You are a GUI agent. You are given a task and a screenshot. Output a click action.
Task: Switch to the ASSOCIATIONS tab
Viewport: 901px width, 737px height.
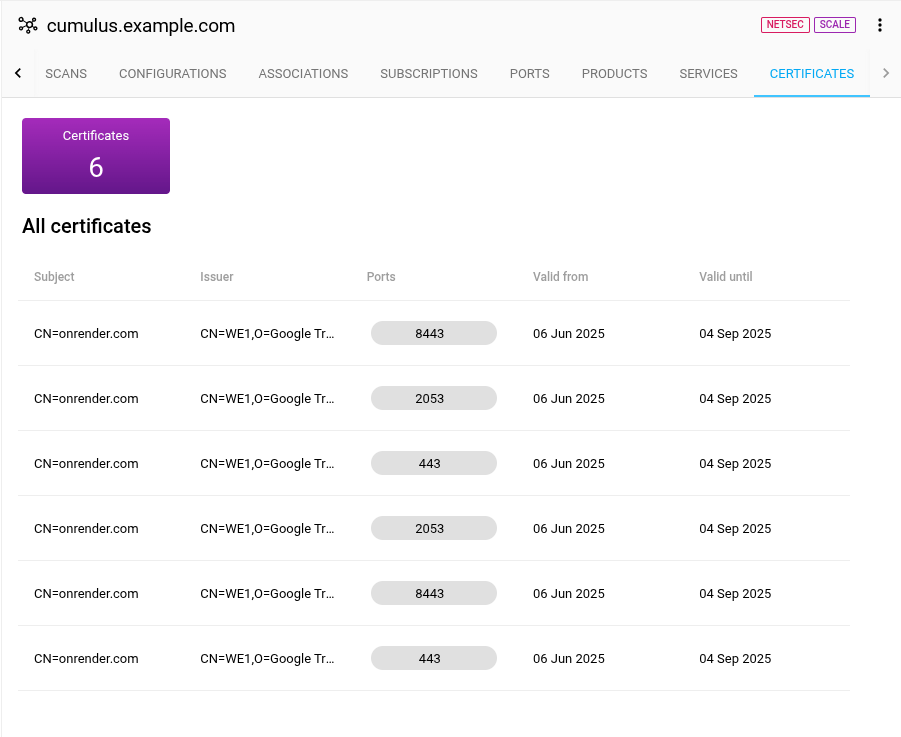pyautogui.click(x=303, y=73)
